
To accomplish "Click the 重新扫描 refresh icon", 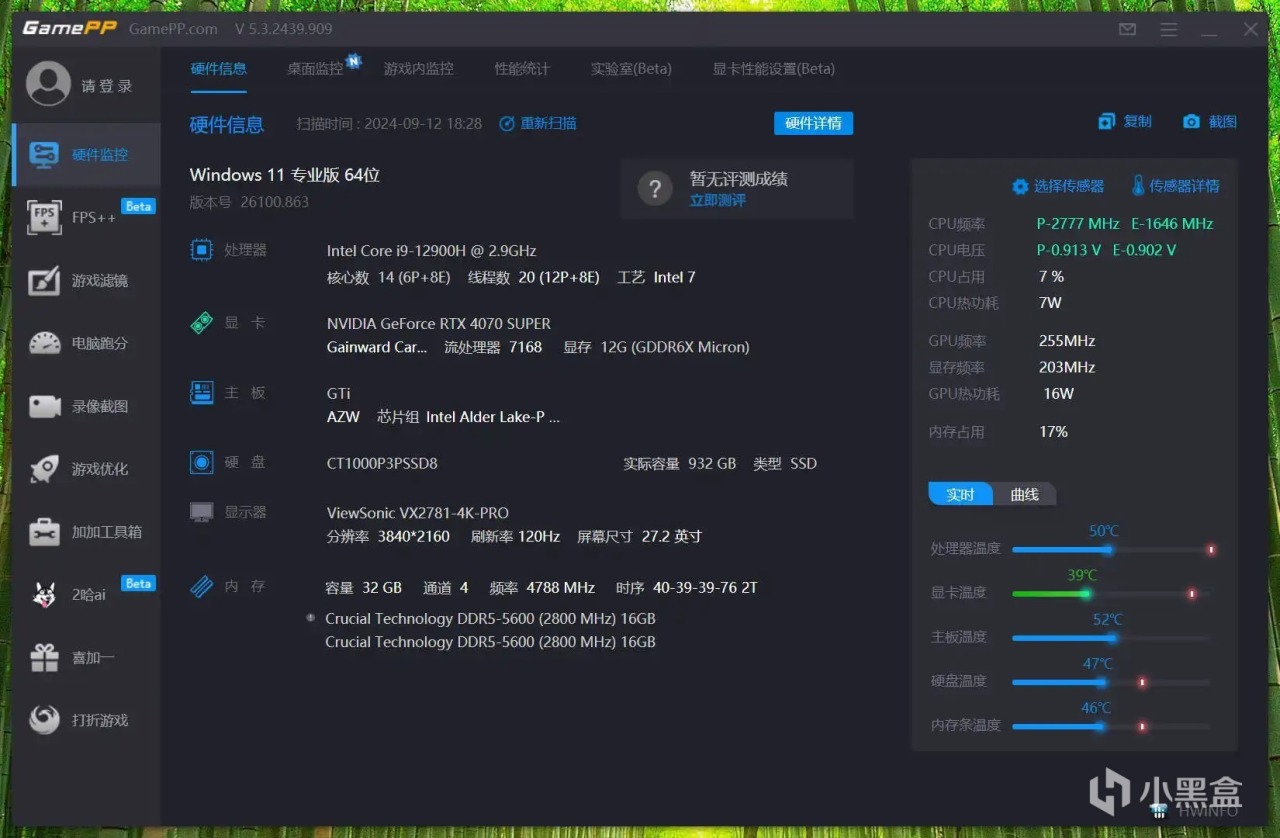I will [x=507, y=124].
